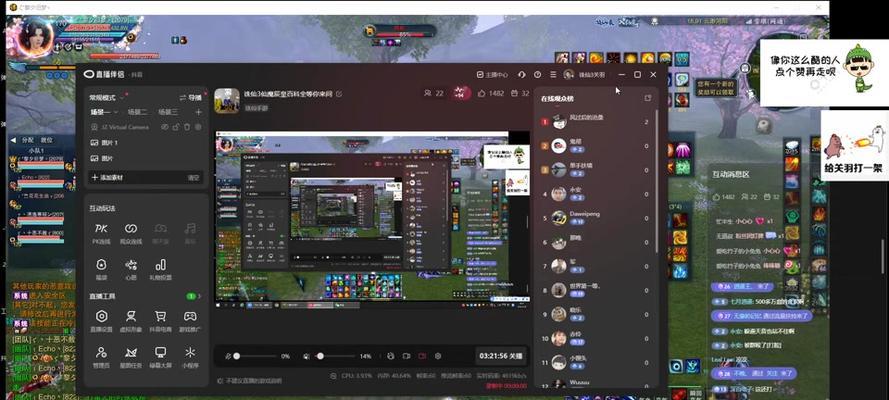This screenshot has width=889, height=400.
Task: Click the live preview canvas
Action: tap(372, 219)
